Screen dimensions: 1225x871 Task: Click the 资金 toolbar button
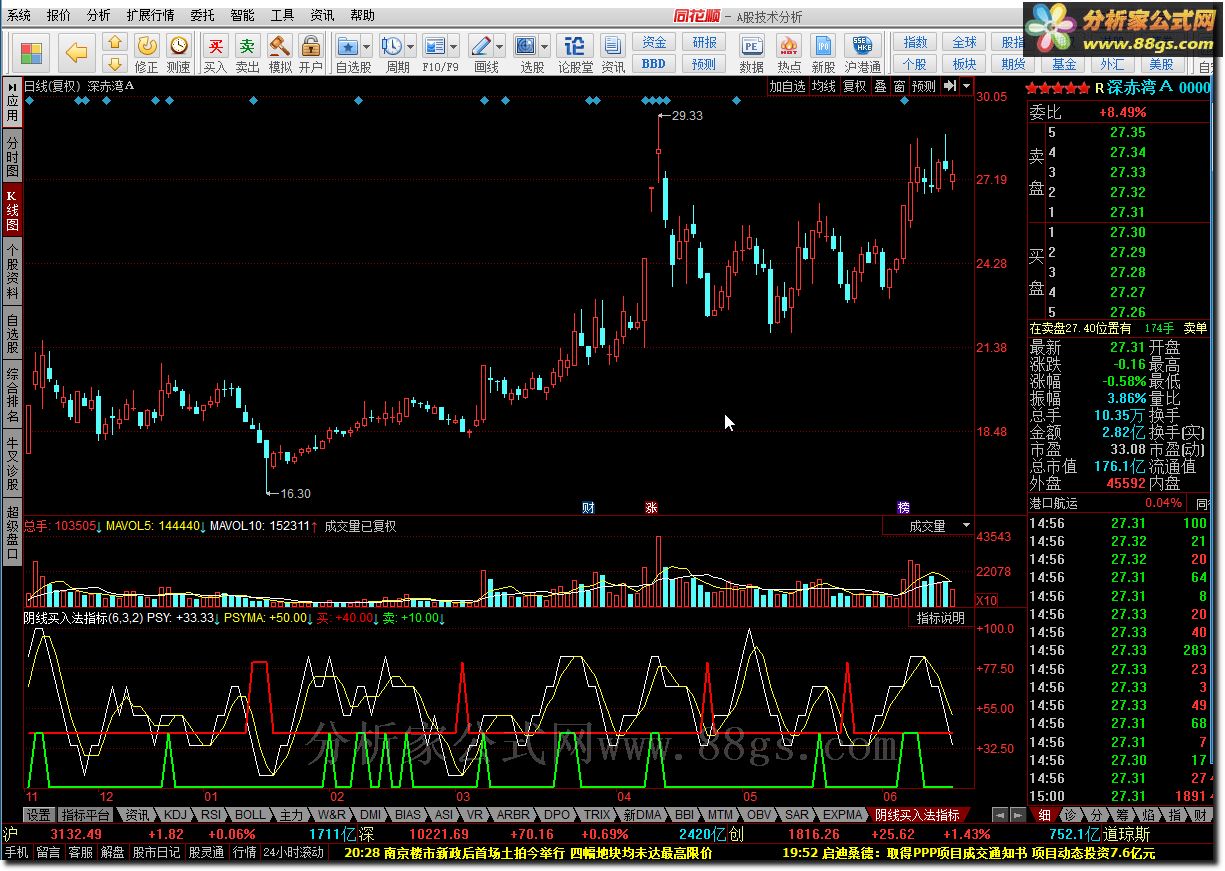click(x=654, y=43)
